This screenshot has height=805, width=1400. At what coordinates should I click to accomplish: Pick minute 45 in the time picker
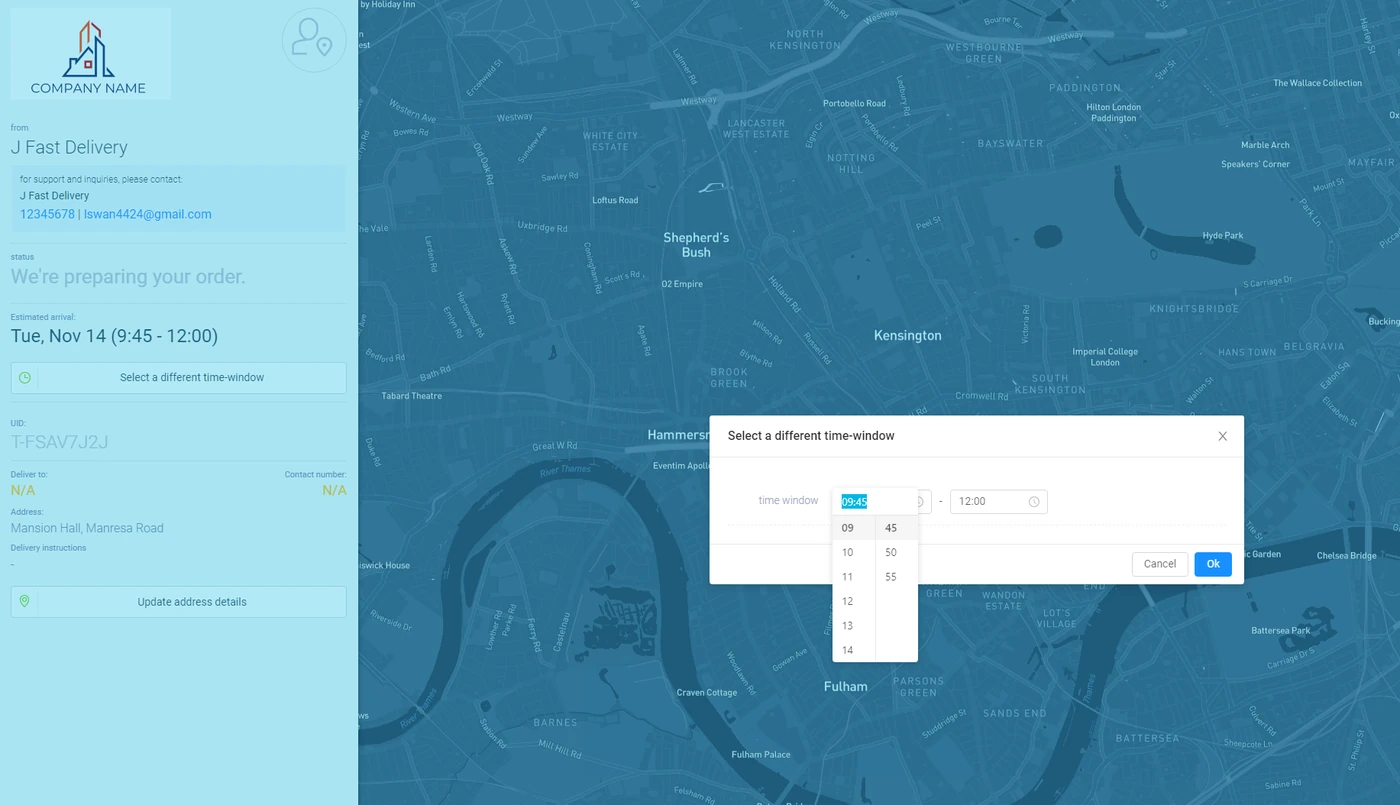pyautogui.click(x=897, y=528)
